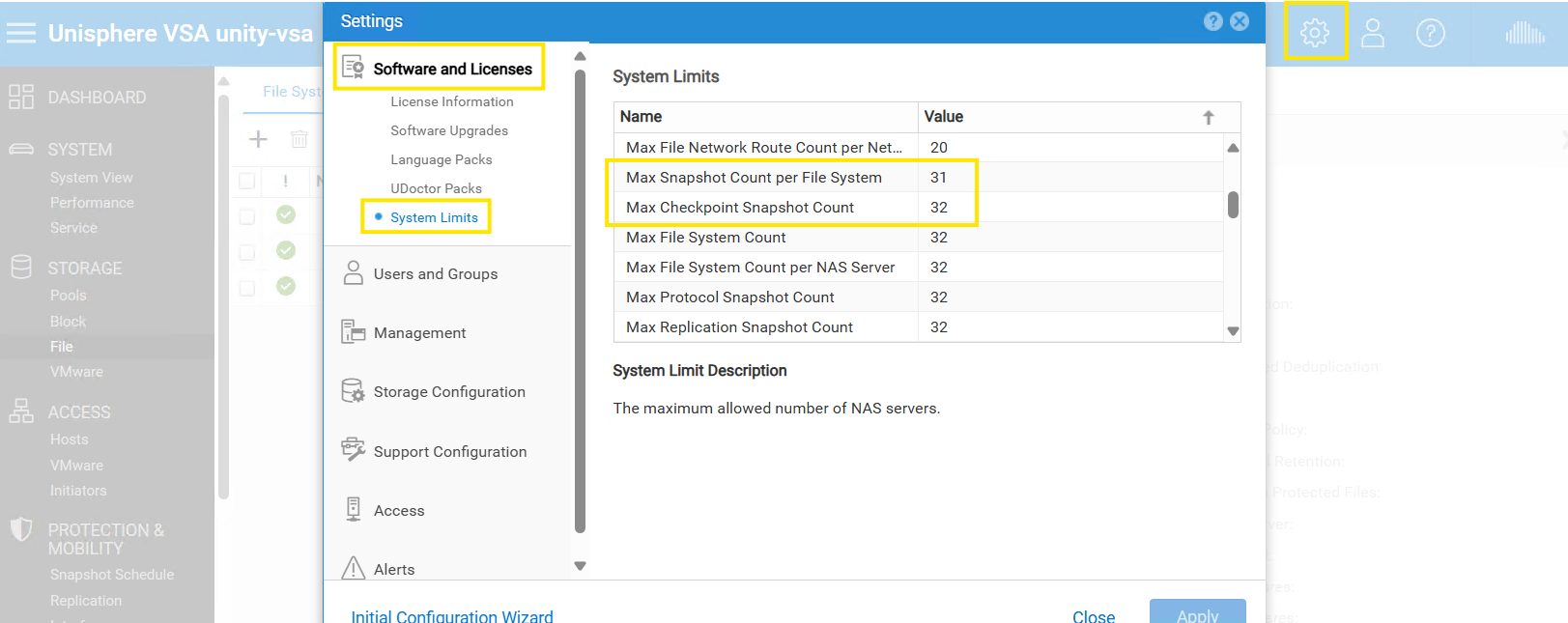
Task: Click the Access icon
Action: click(x=354, y=509)
